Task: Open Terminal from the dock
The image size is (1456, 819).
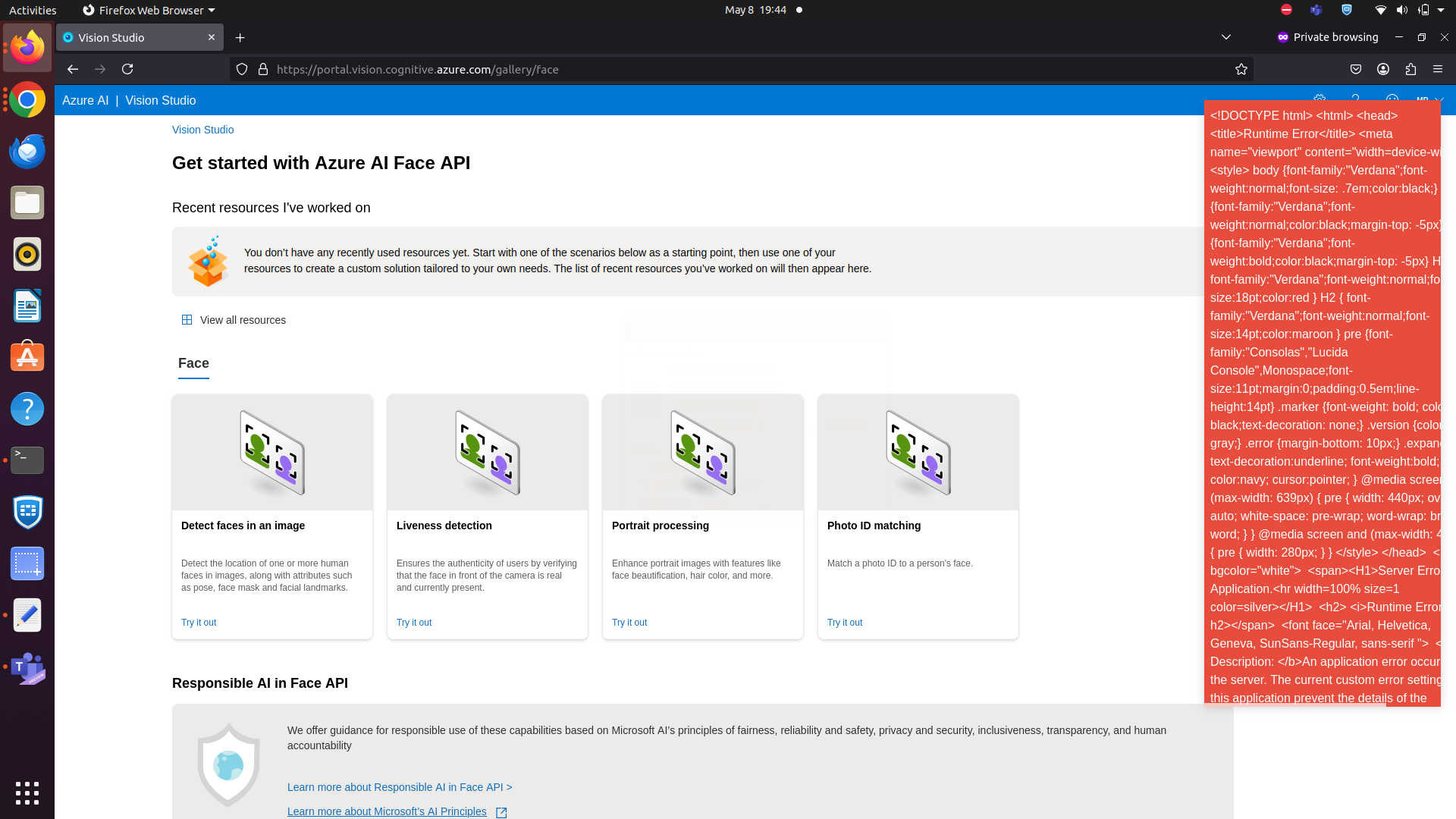Action: click(27, 460)
